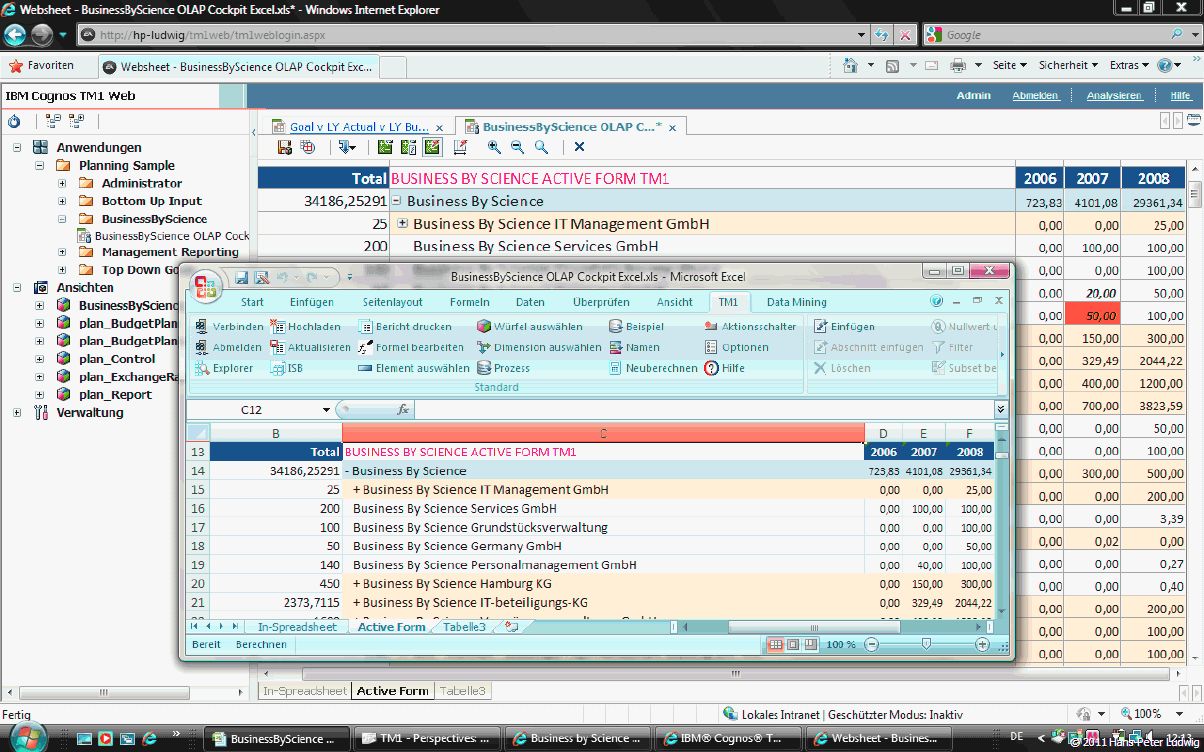Click the Excel zoom in plus button
This screenshot has height=752, width=1204.
tap(983, 645)
